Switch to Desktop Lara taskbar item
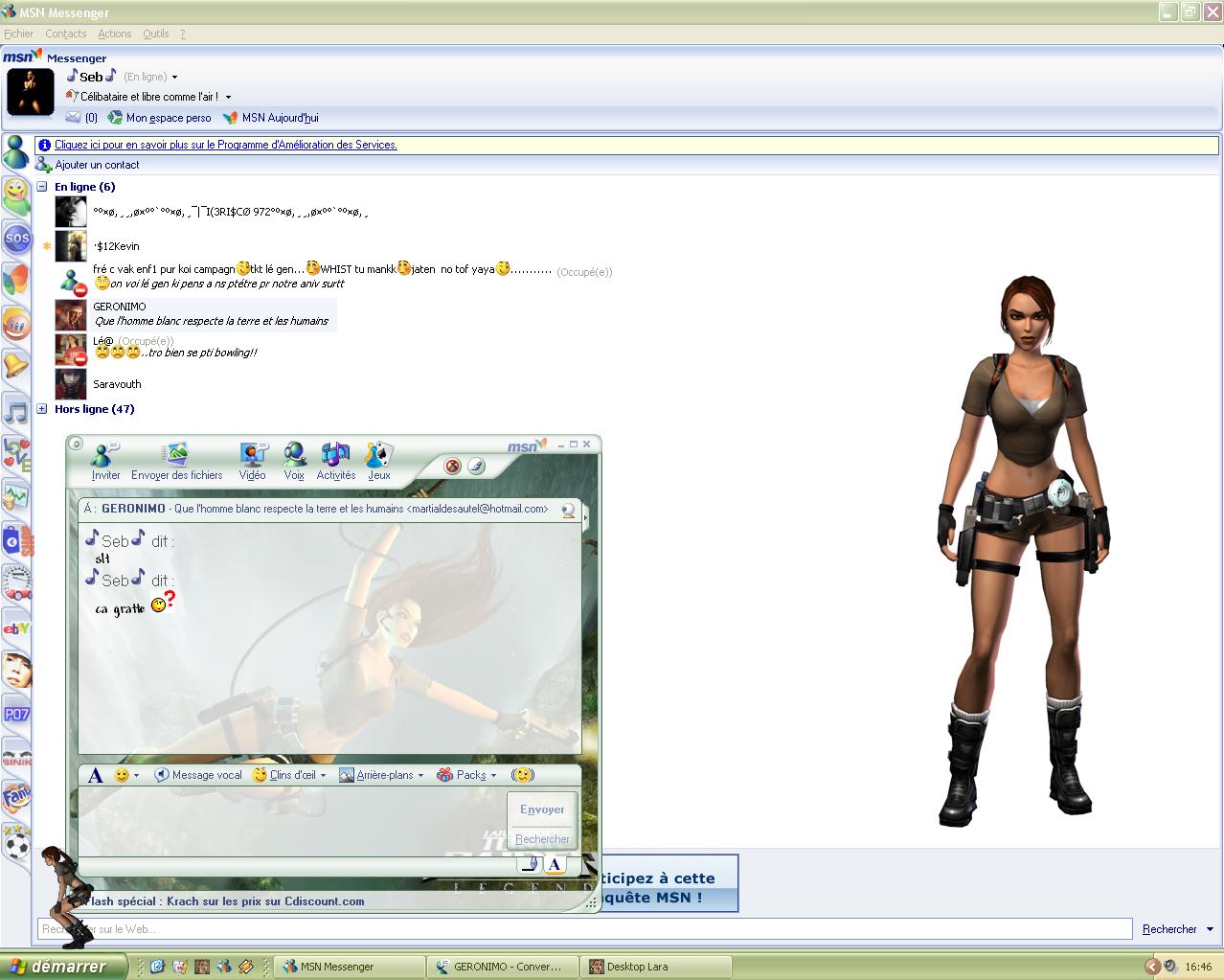 click(x=657, y=967)
